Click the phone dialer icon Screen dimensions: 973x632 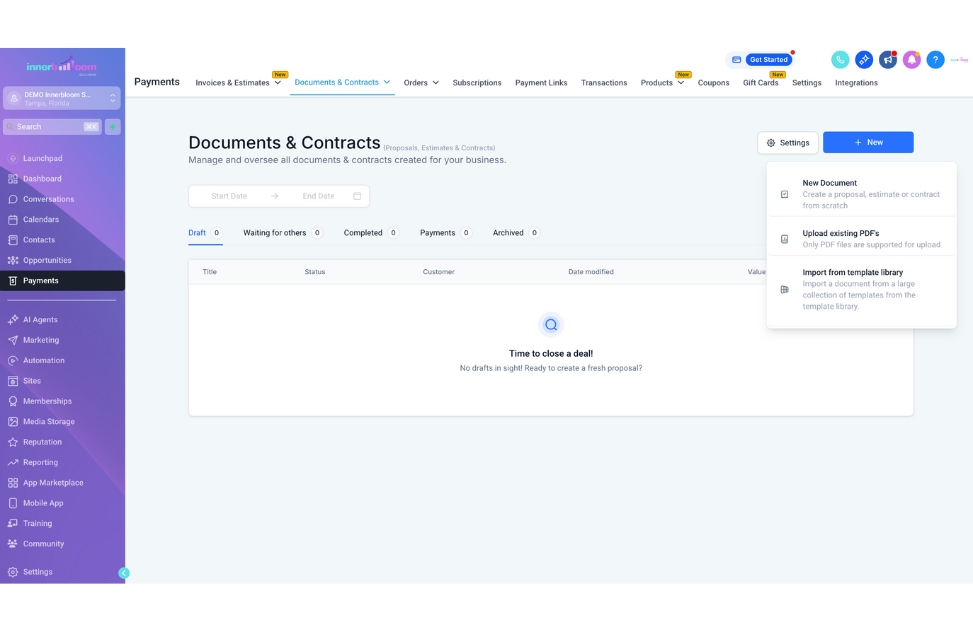click(x=840, y=60)
